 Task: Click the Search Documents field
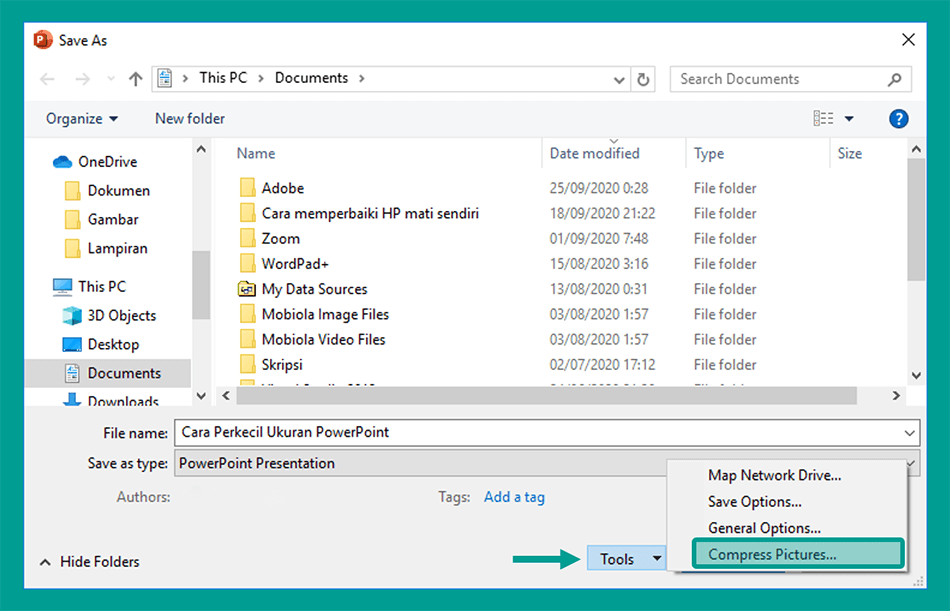(780, 79)
